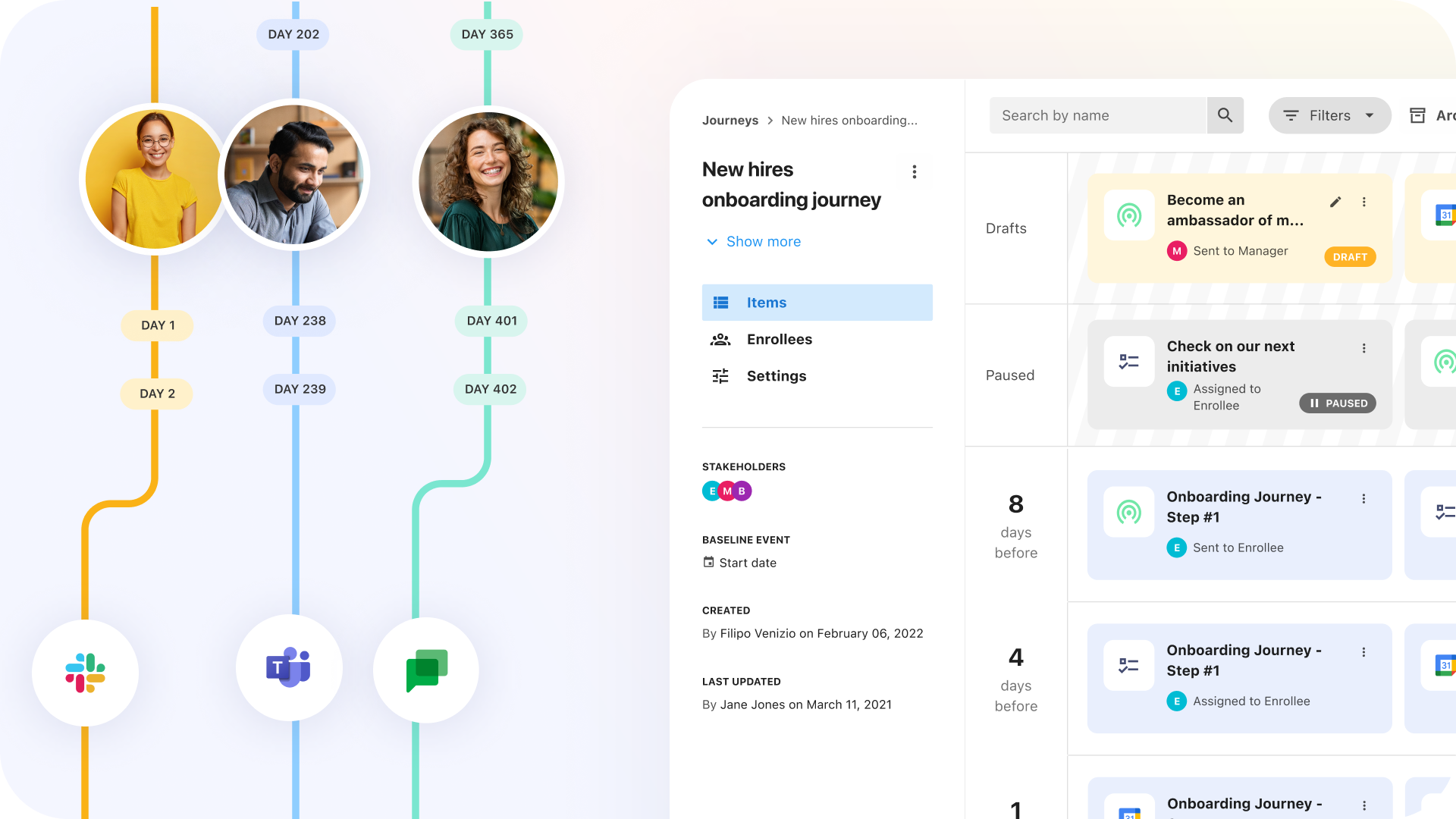Click the DAY 2 marker
This screenshot has height=819, width=1456.
157,394
